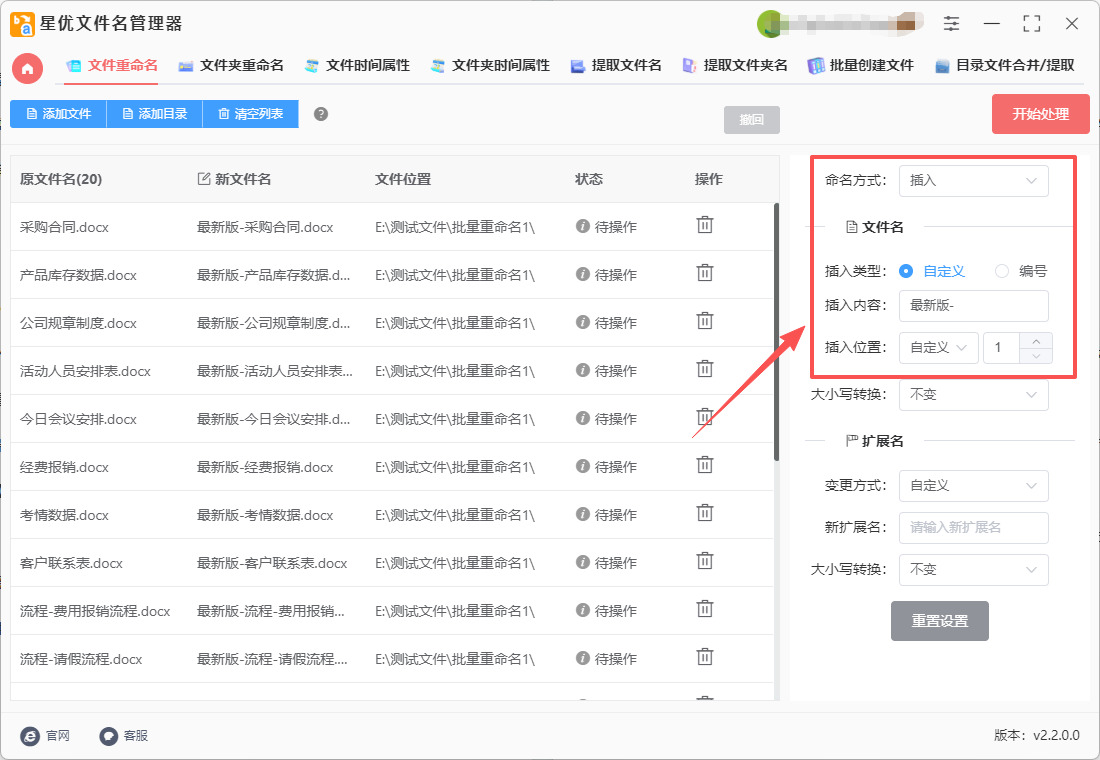Screen dimensions: 1100x760
Task: Switch to 目录文件合并/提取 tab
Action: coord(1005,66)
